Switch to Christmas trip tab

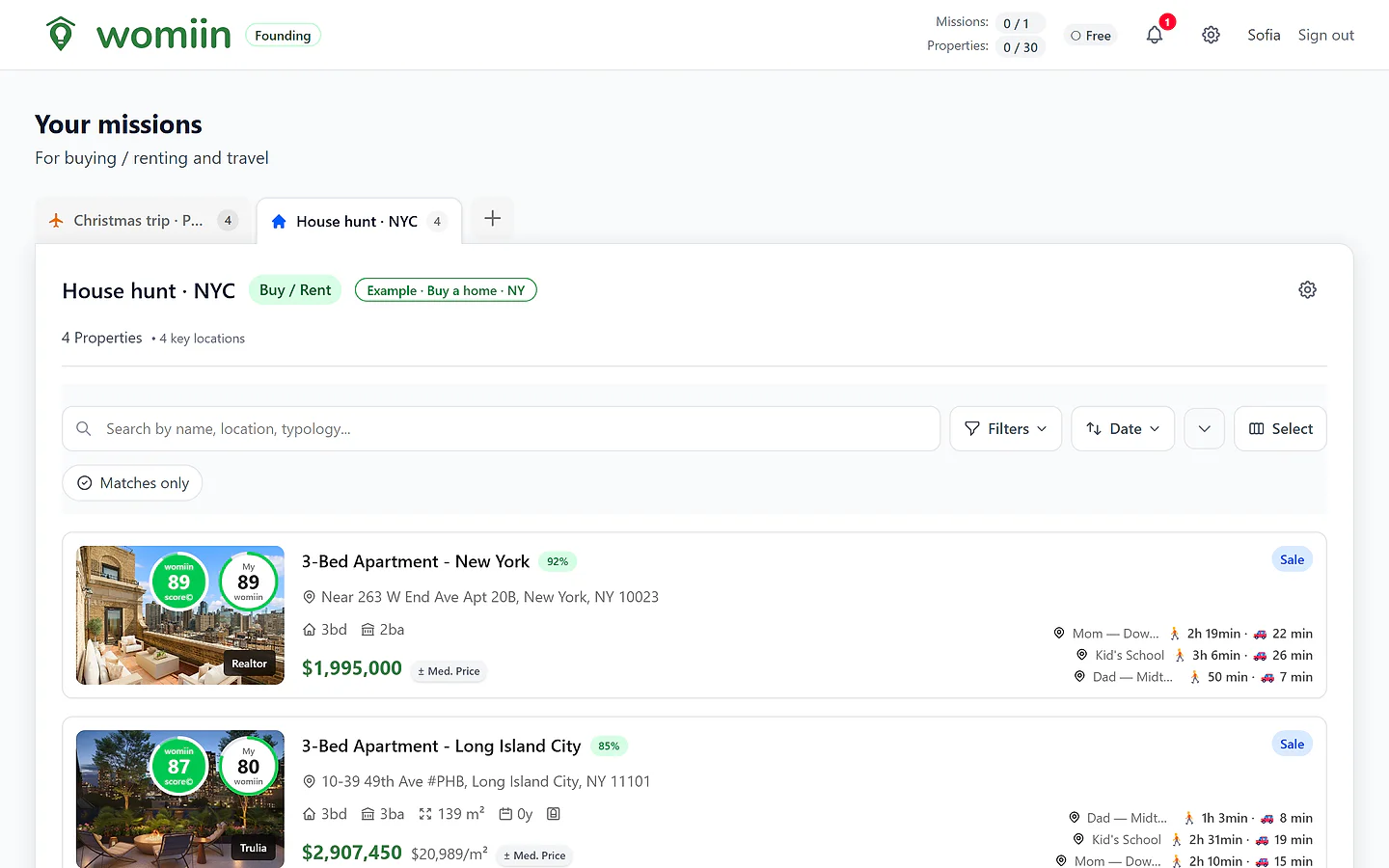pyautogui.click(x=143, y=220)
